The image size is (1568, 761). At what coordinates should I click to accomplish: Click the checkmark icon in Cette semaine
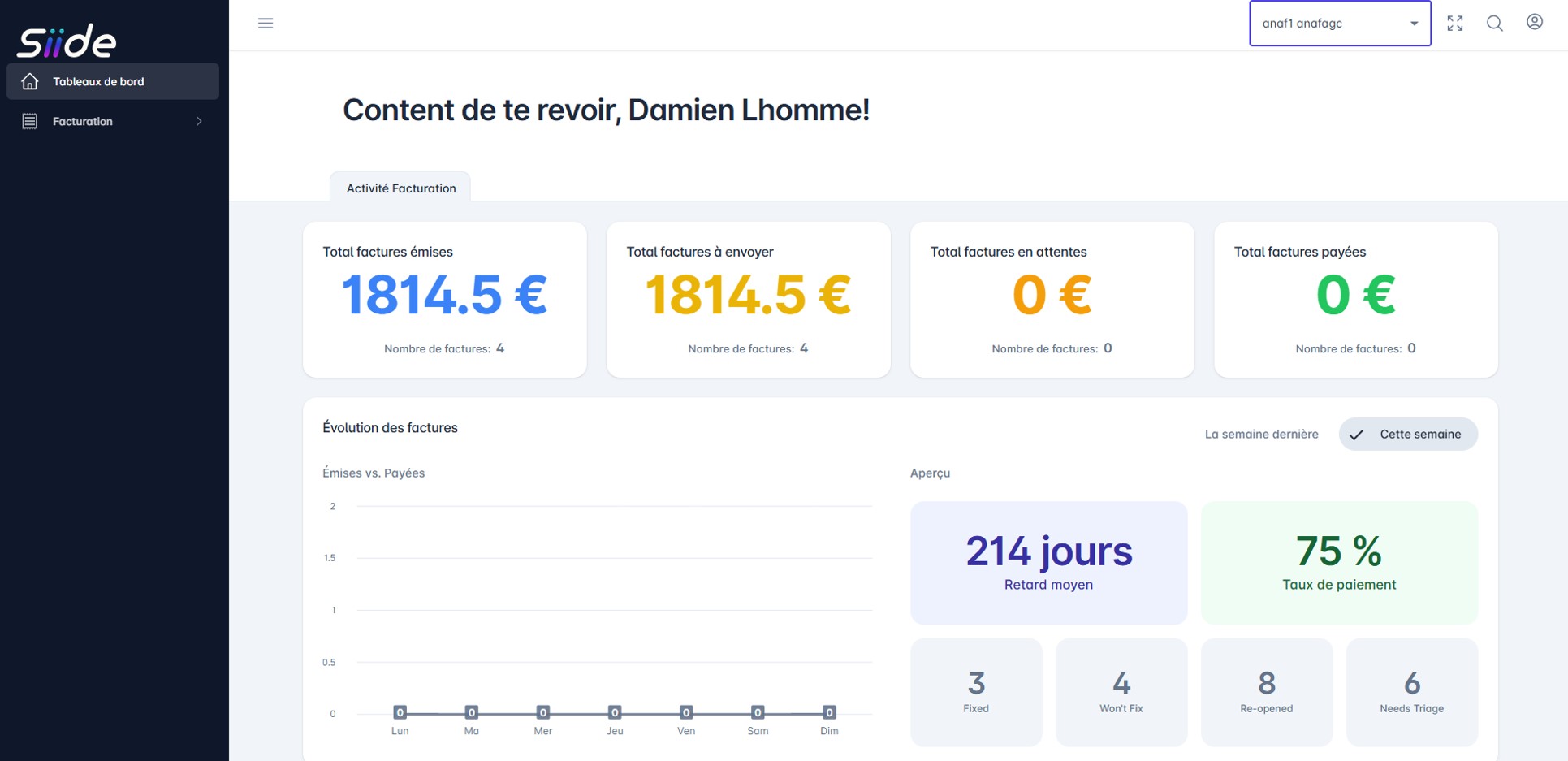(x=1356, y=435)
